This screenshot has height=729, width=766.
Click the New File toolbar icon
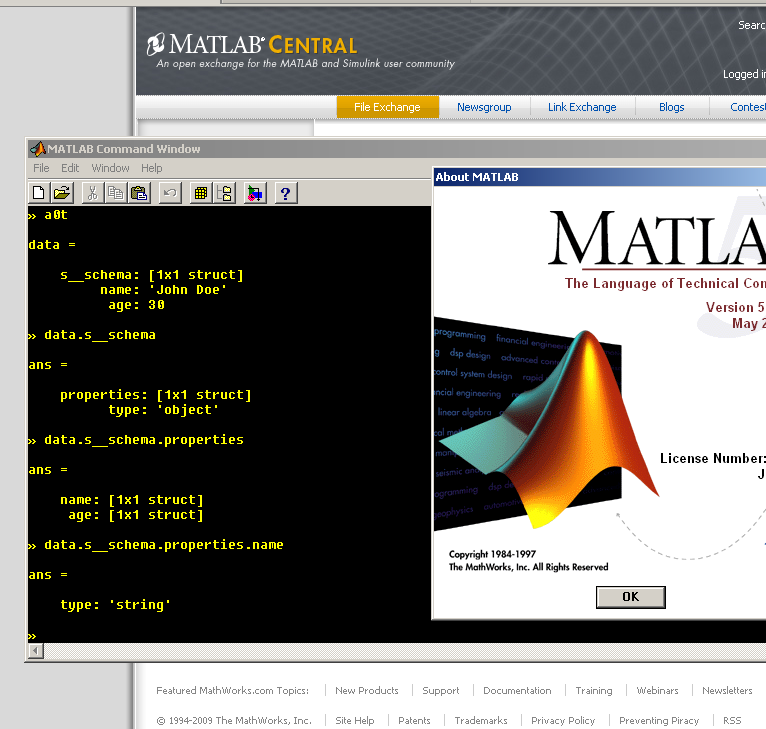coord(39,193)
